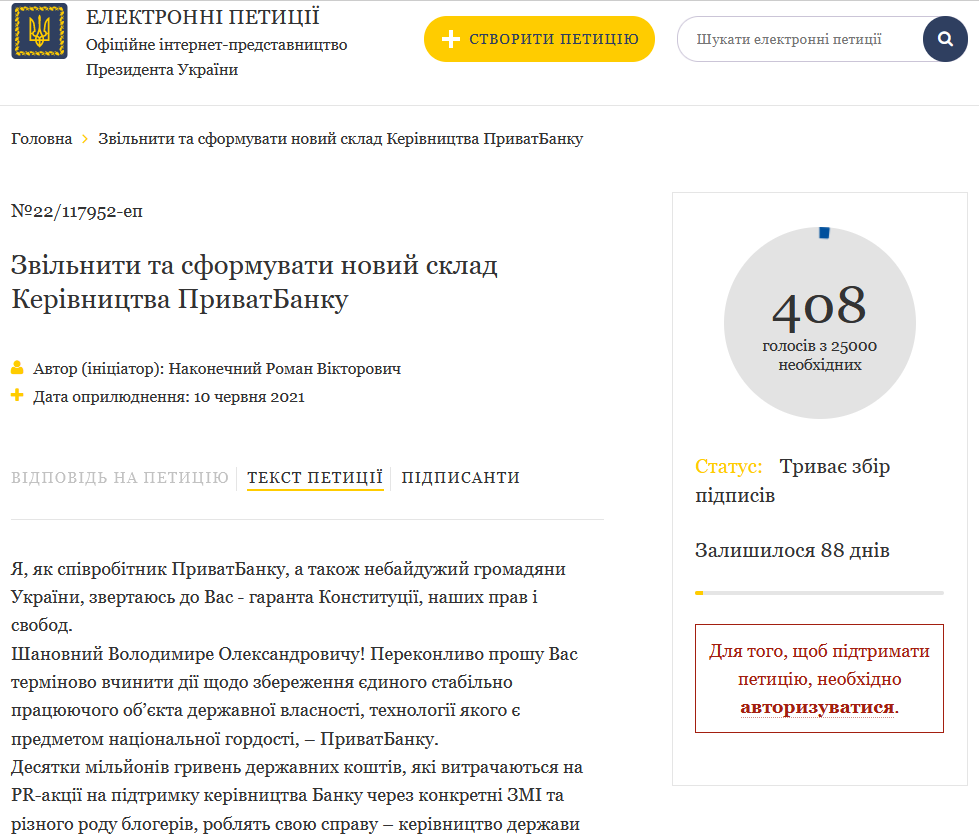Image resolution: width=979 pixels, height=839 pixels.
Task: Switch to the Текст петиції tab
Action: (315, 478)
